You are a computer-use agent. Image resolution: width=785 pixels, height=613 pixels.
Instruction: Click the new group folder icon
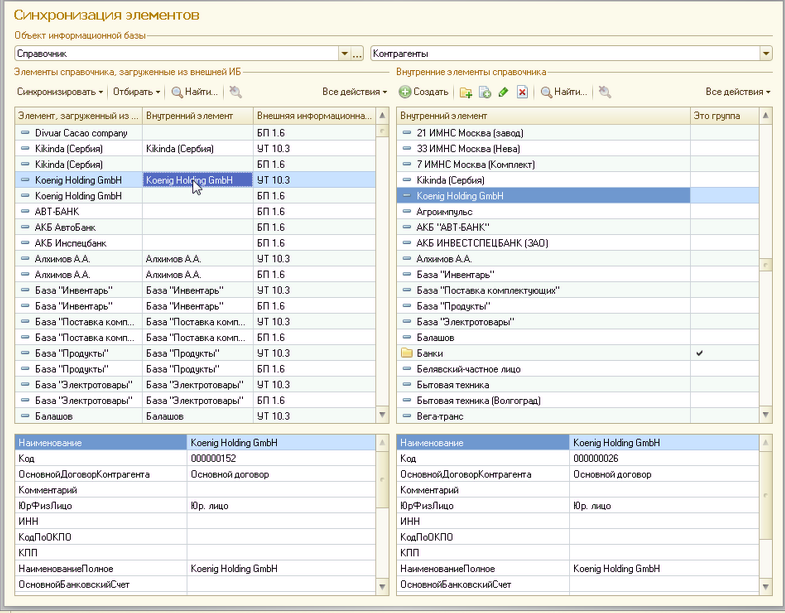(x=466, y=92)
